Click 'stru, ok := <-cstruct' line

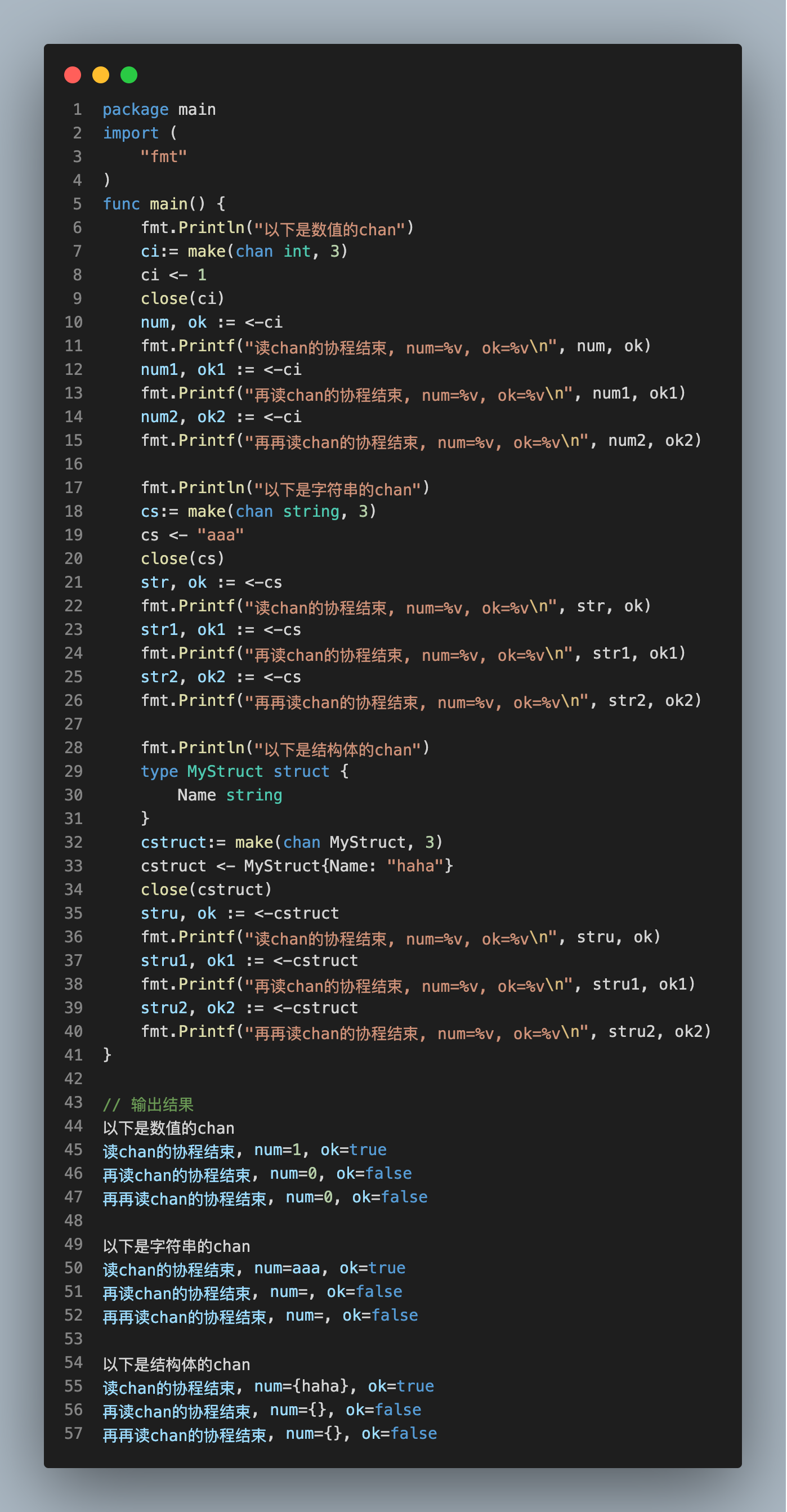coord(240,914)
